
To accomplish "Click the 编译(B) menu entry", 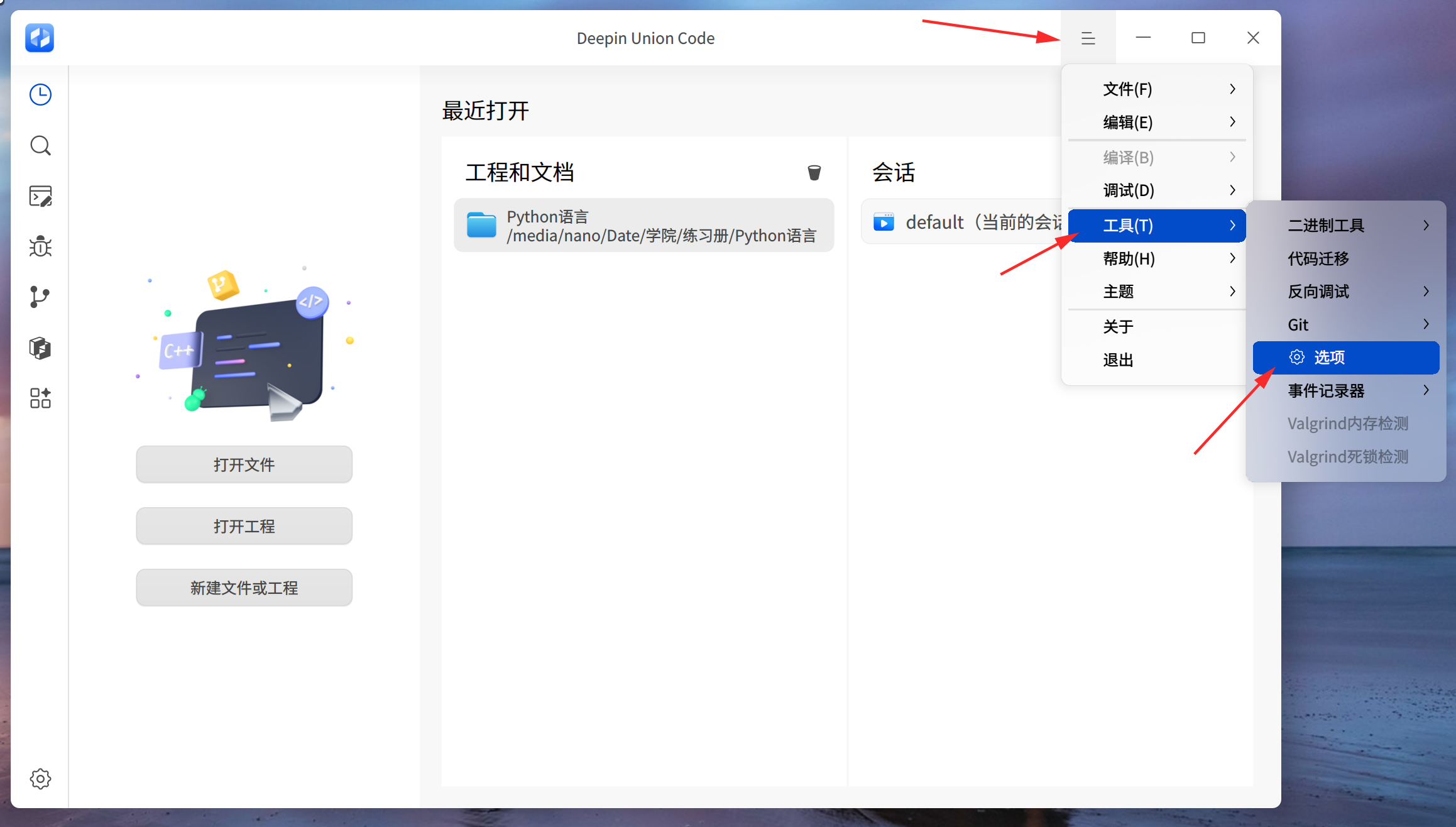I will tap(1157, 157).
